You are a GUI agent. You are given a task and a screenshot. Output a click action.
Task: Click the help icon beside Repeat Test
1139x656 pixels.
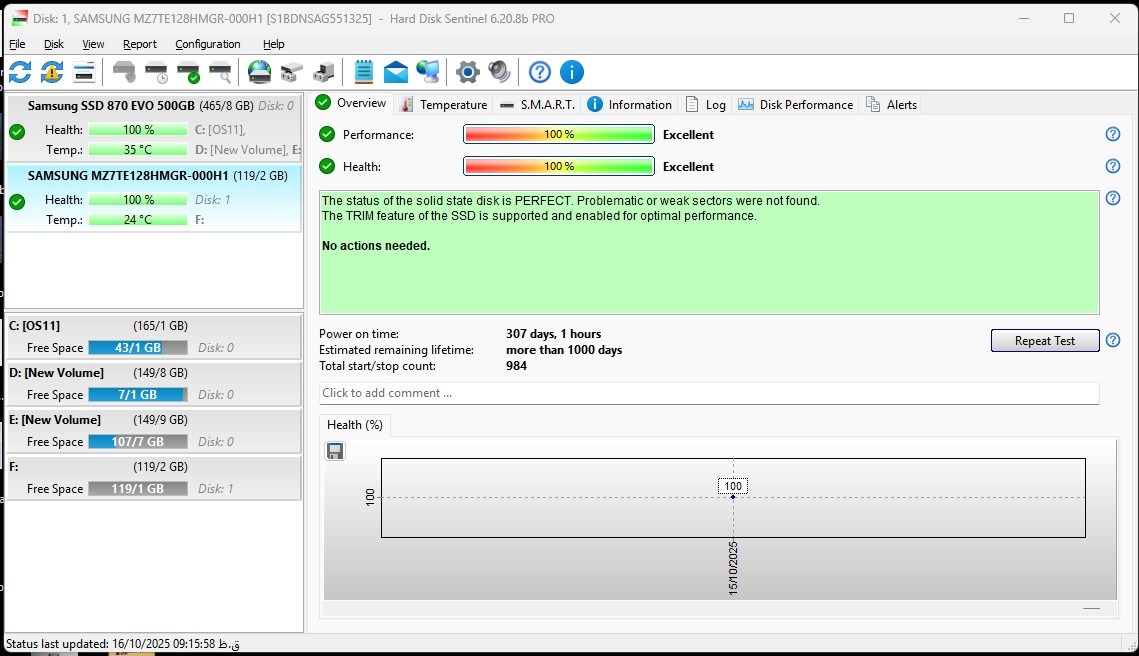(x=1112, y=340)
